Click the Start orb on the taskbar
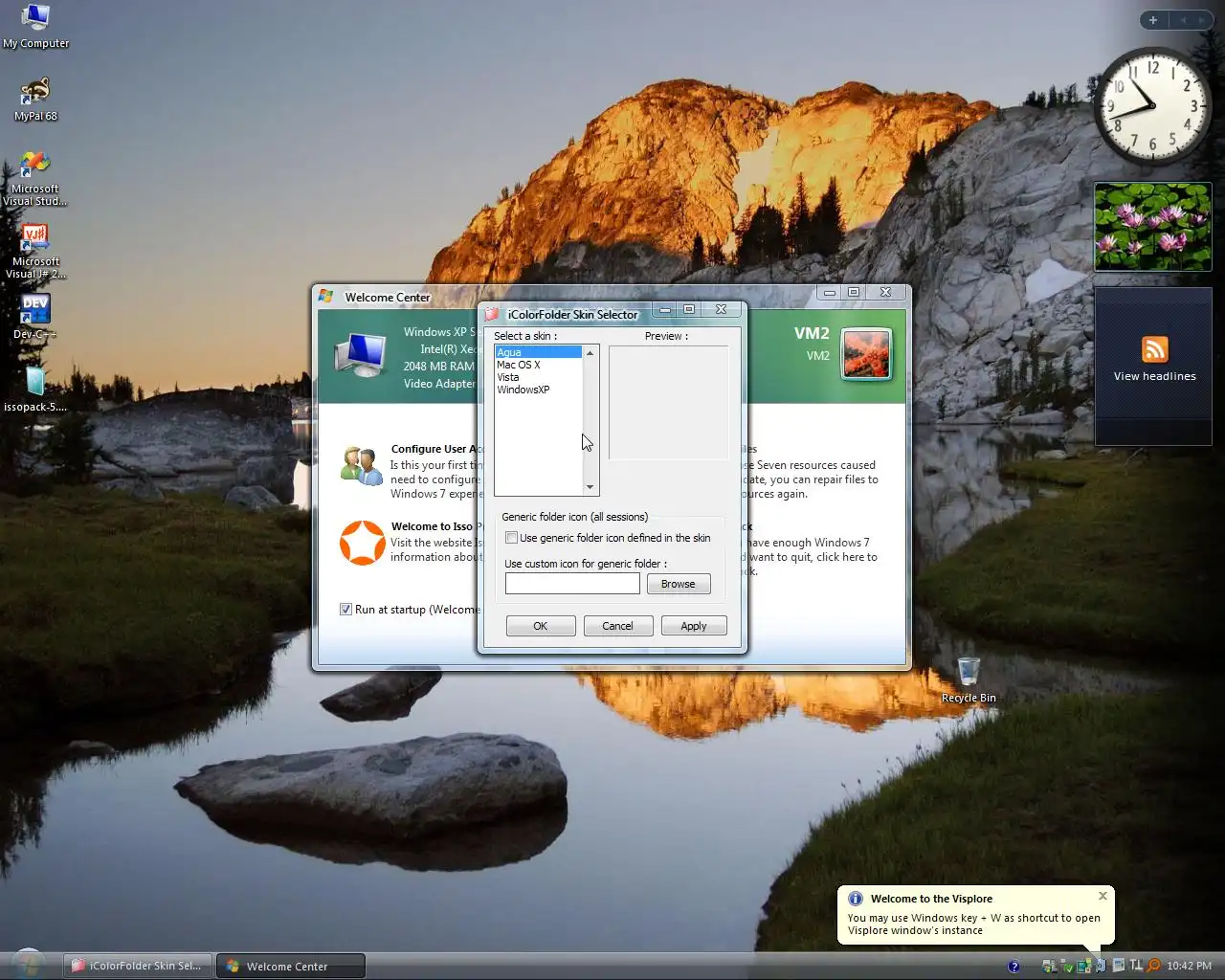 click(27, 964)
